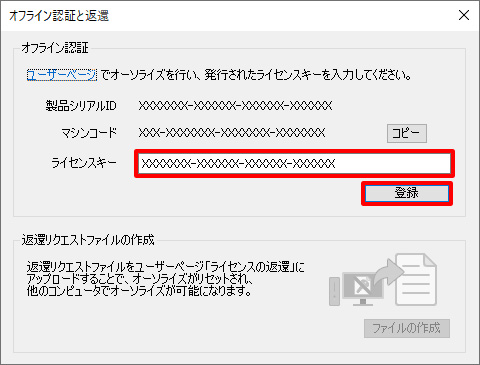Screen dimensions: 480x365
Task: Click the 登録 button
Action: (407, 193)
